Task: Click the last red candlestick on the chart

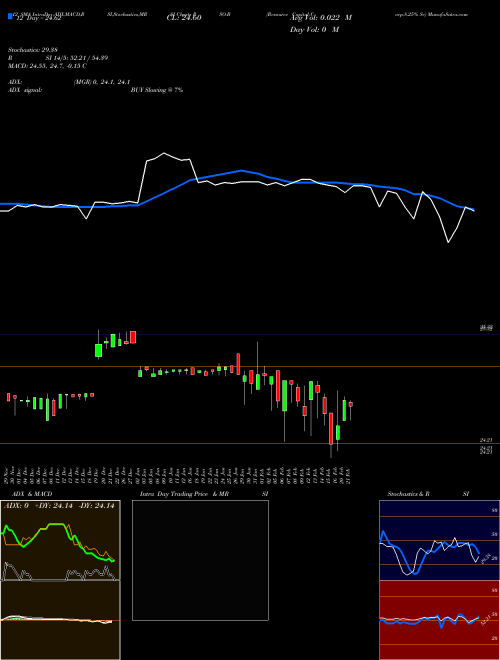Action: (x=351, y=405)
